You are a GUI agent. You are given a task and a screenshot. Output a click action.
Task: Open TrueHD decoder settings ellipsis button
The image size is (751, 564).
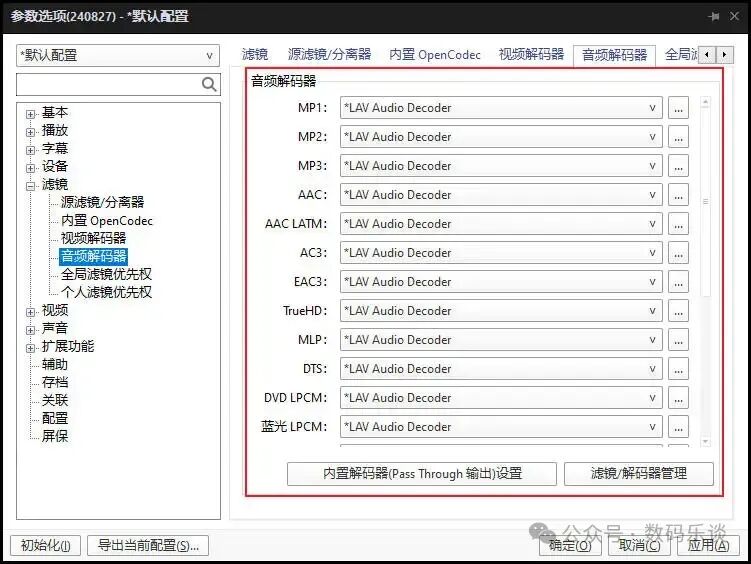[678, 311]
